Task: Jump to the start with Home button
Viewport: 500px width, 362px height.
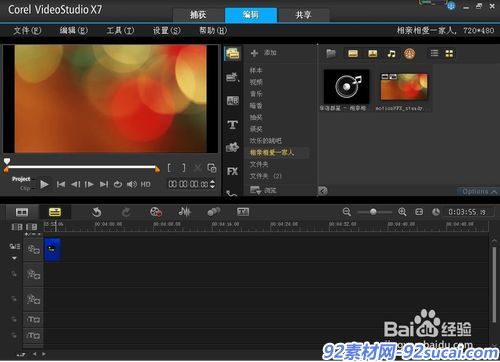Action: [61, 184]
